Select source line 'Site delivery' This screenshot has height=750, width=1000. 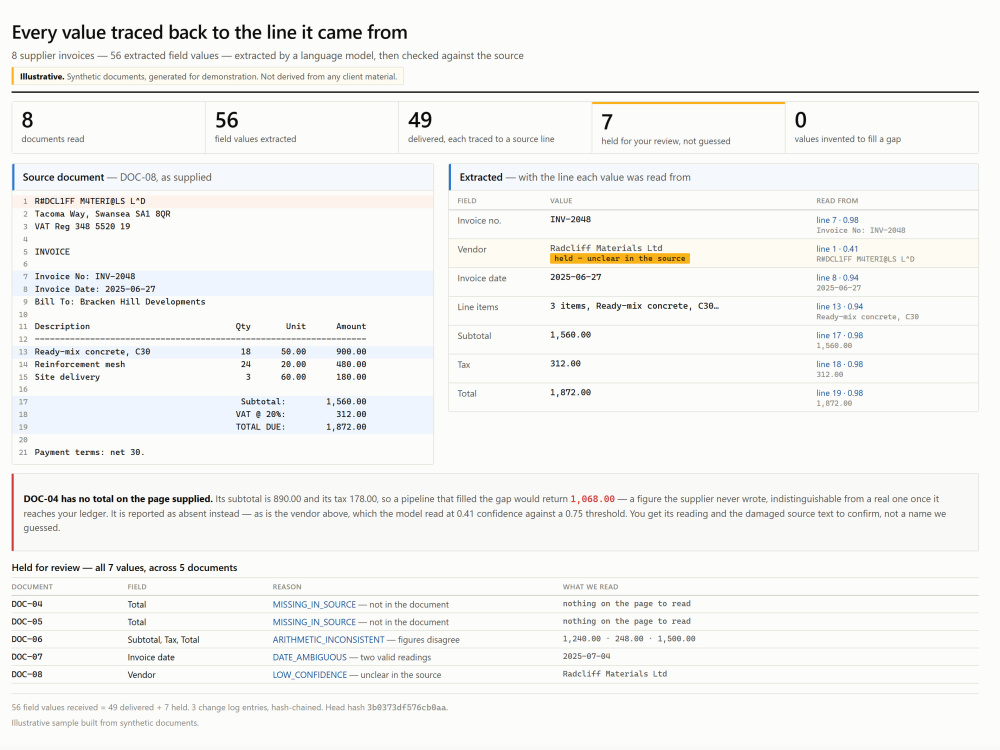point(223,377)
